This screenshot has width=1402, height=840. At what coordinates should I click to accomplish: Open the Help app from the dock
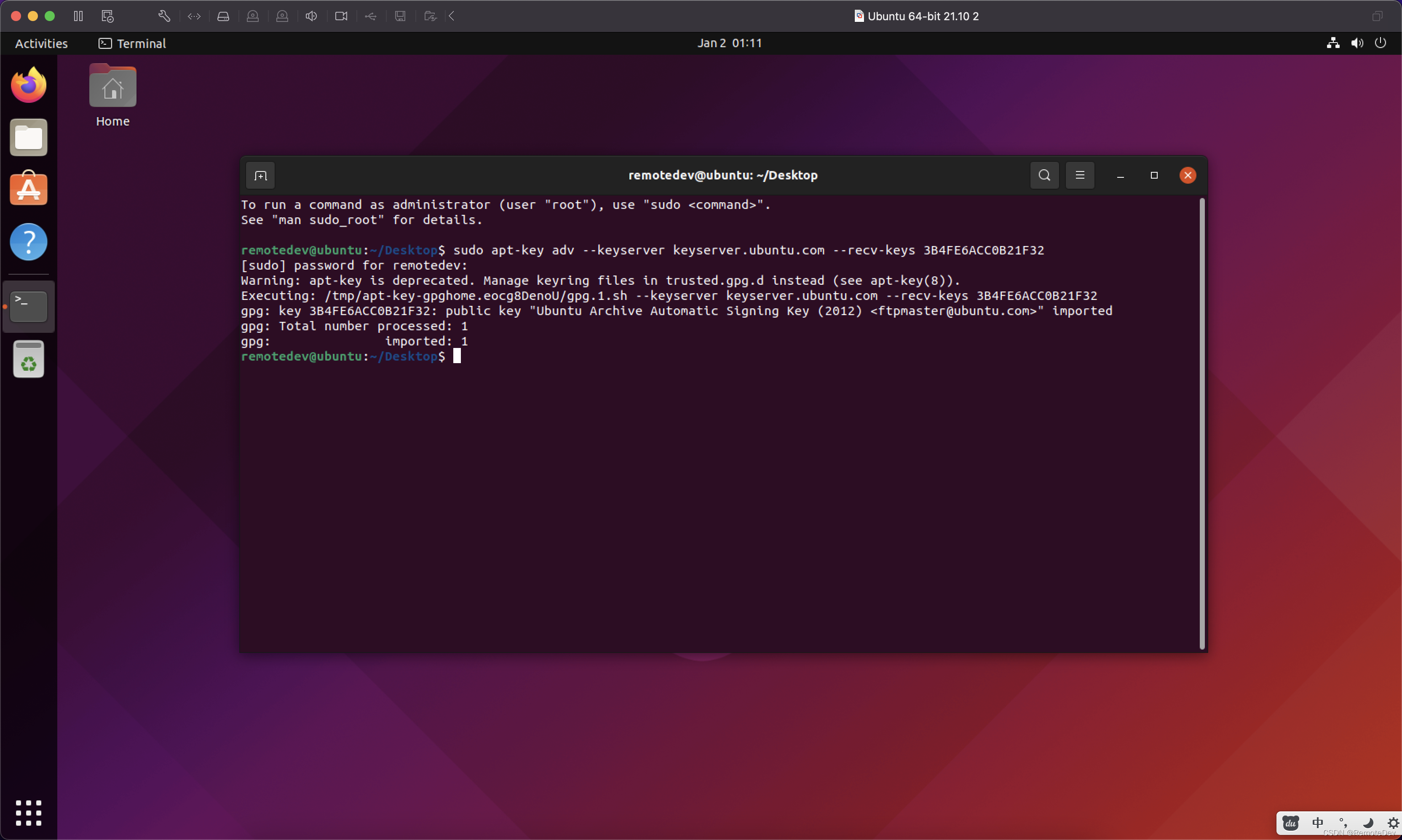(x=28, y=242)
